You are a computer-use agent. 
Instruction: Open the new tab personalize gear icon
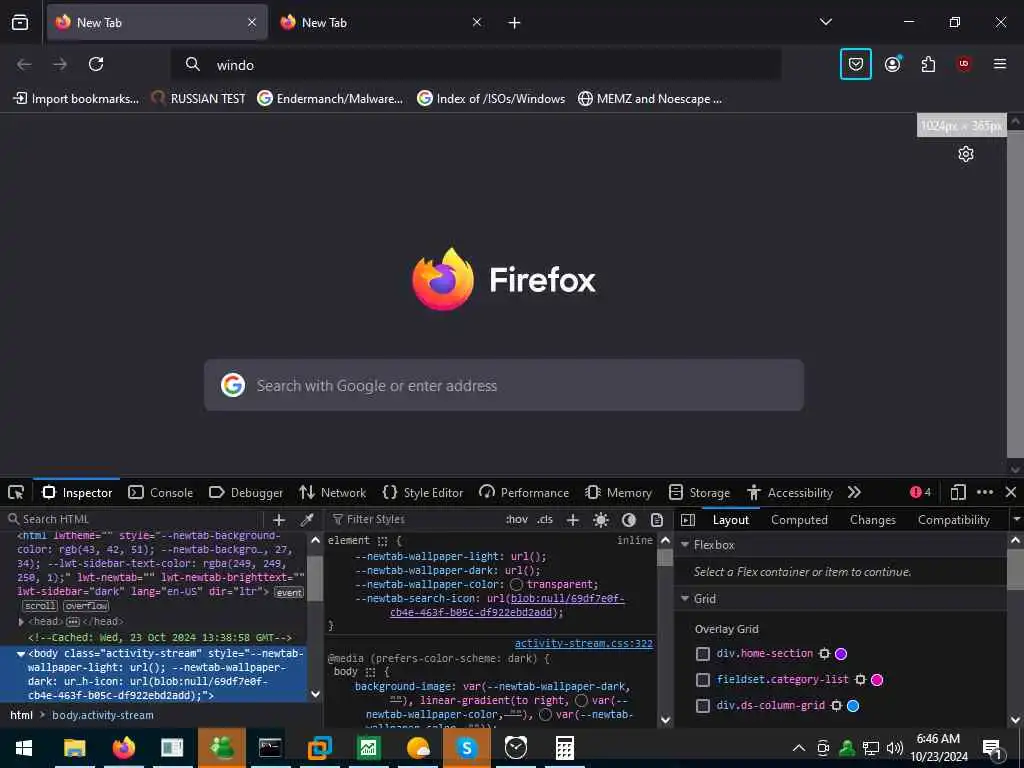966,154
